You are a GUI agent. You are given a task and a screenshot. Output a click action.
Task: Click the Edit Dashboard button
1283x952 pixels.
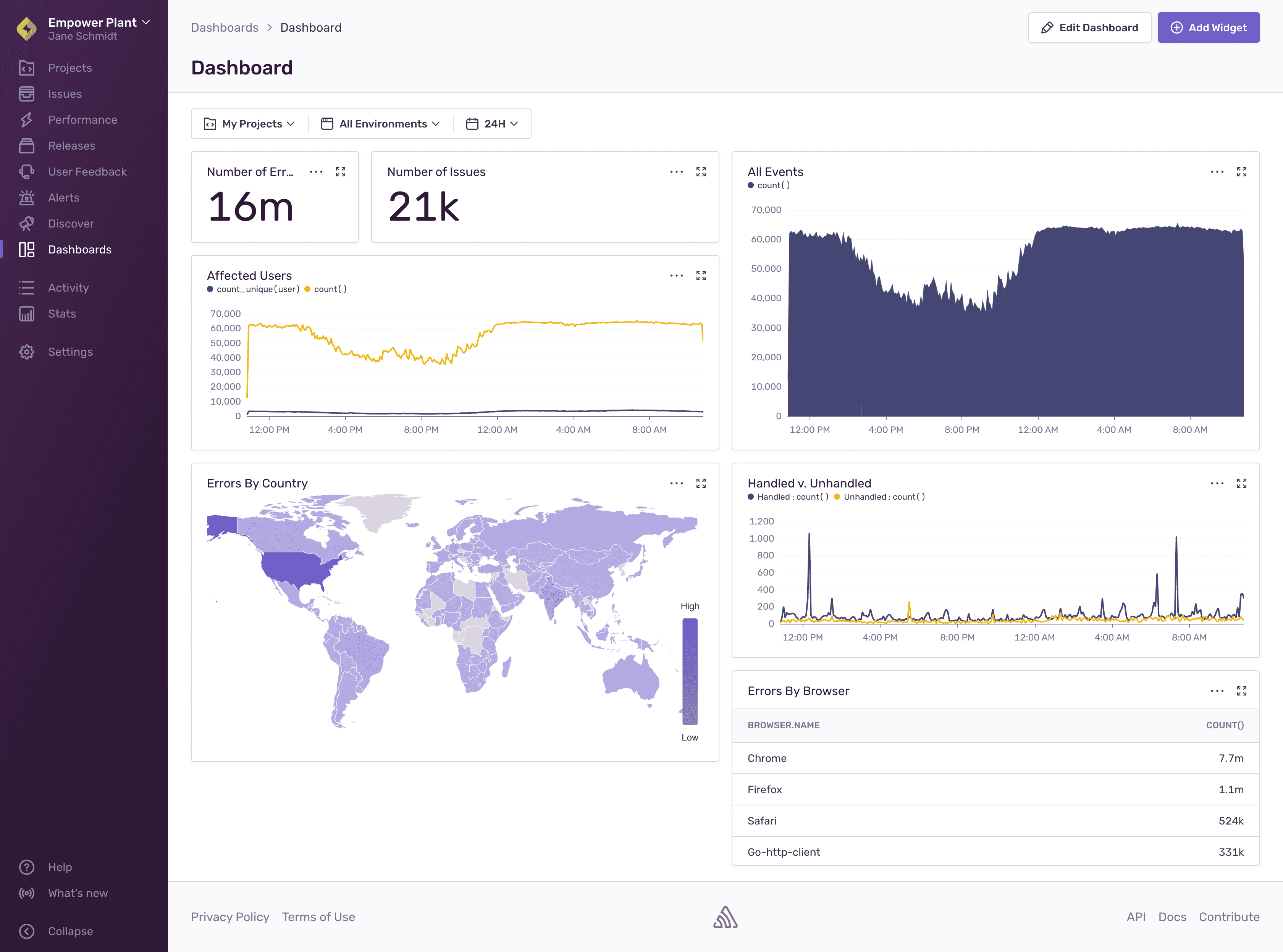(1089, 27)
